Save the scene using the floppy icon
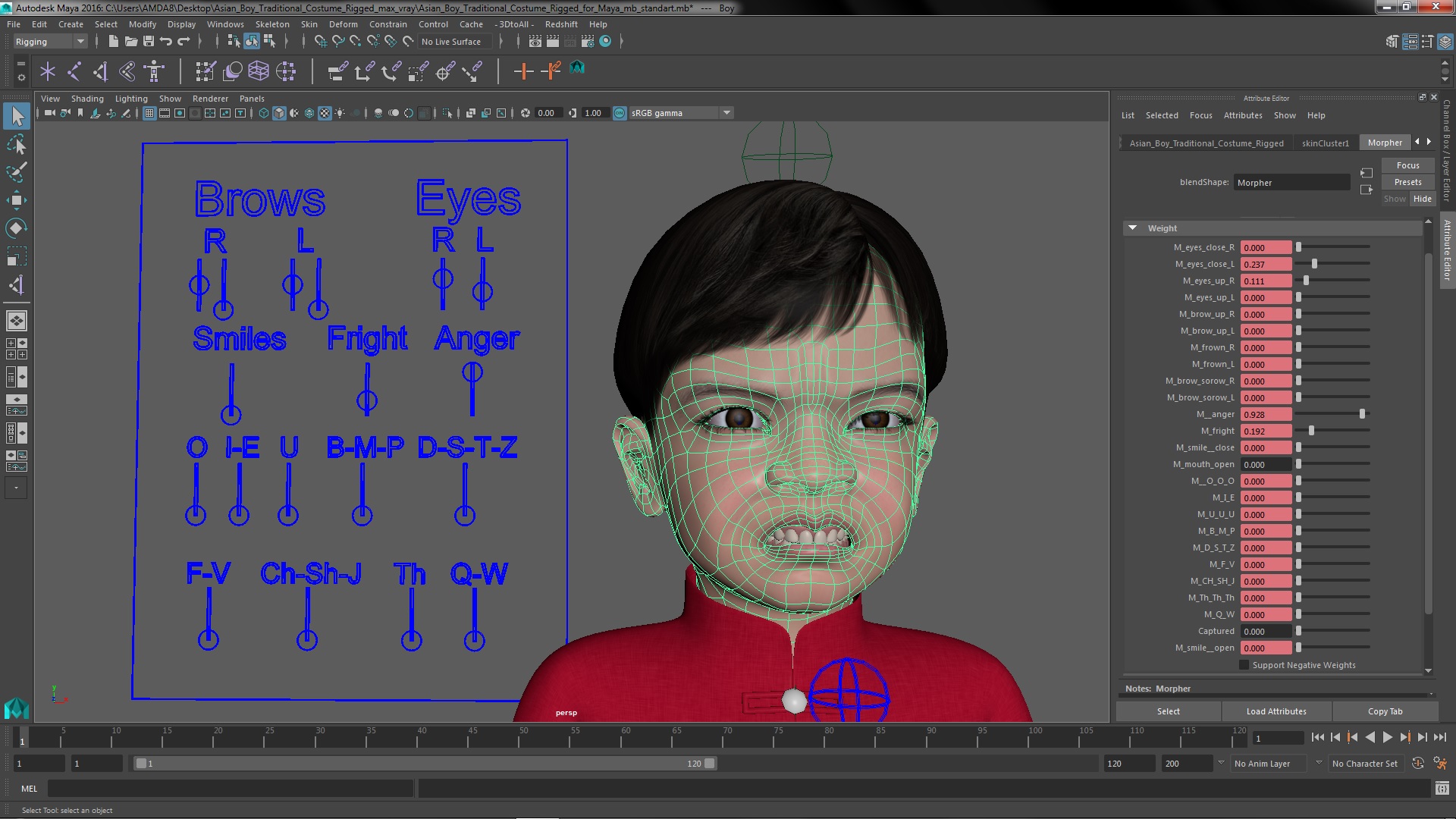This screenshot has width=1456, height=819. pyautogui.click(x=149, y=42)
